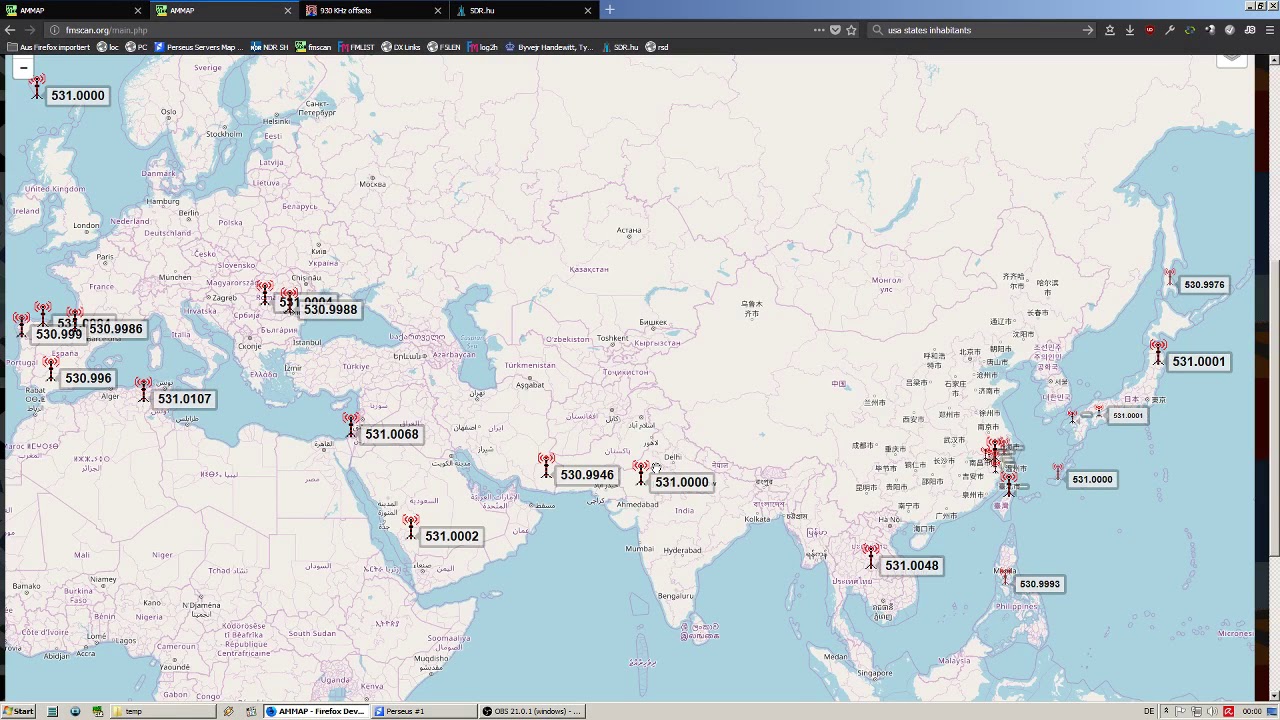Open the Firefox hamburger menu
The height and width of the screenshot is (720, 1280).
click(x=1269, y=30)
